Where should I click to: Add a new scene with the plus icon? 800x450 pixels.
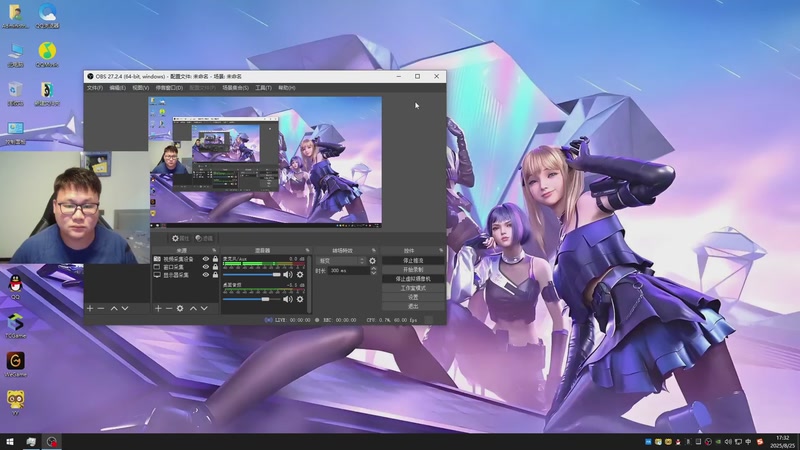click(90, 309)
